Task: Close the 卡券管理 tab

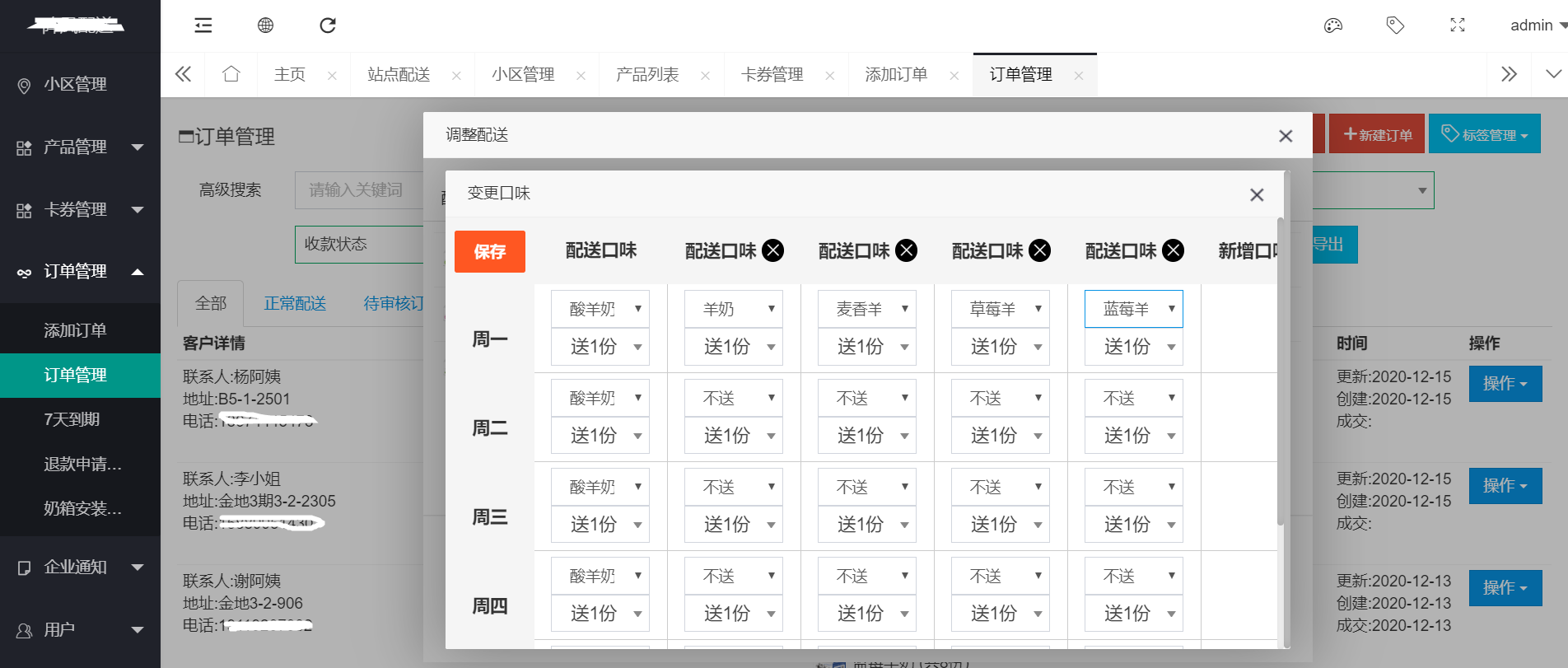Action: point(829,76)
